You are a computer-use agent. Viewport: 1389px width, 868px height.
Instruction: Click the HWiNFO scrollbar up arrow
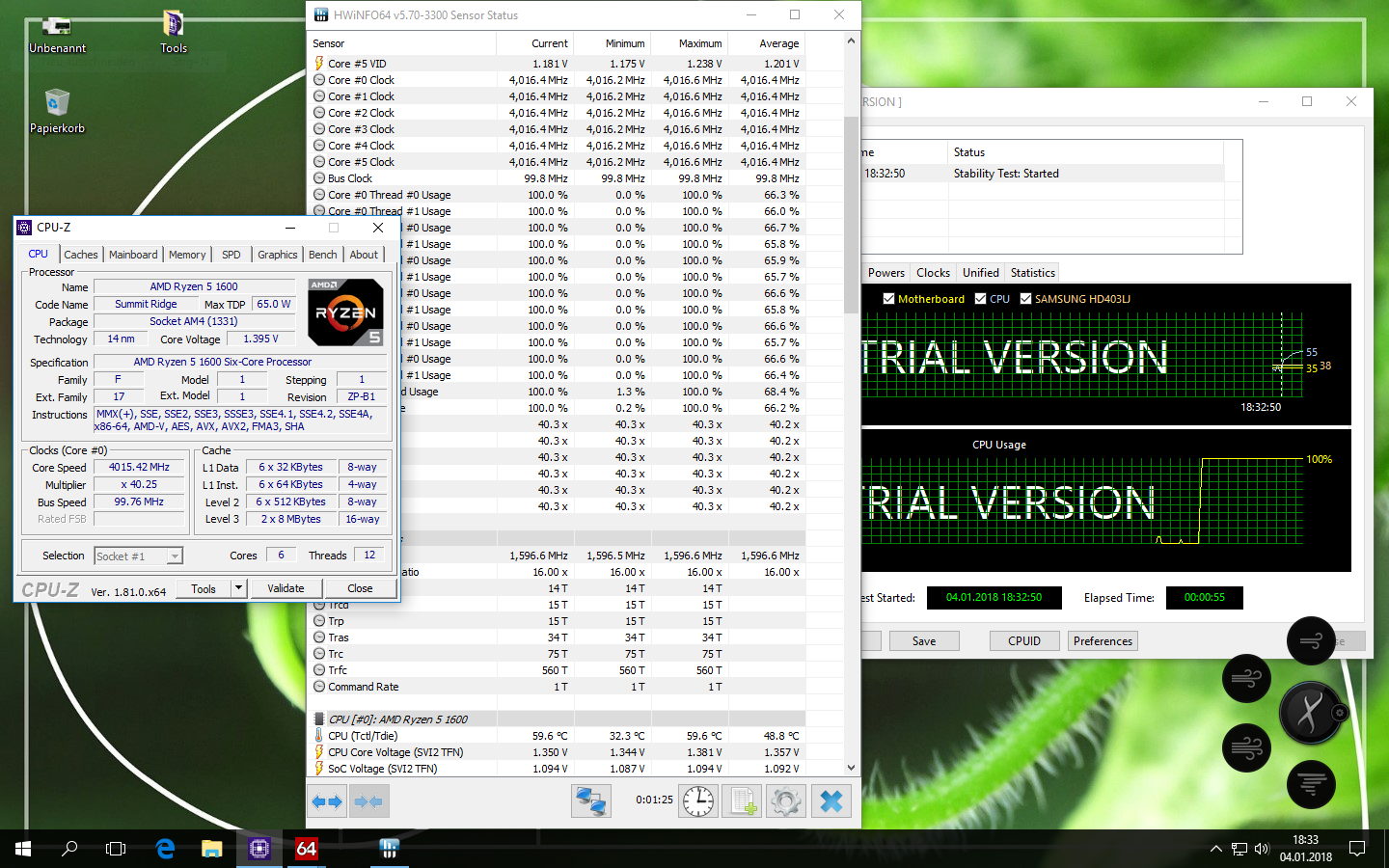(851, 41)
